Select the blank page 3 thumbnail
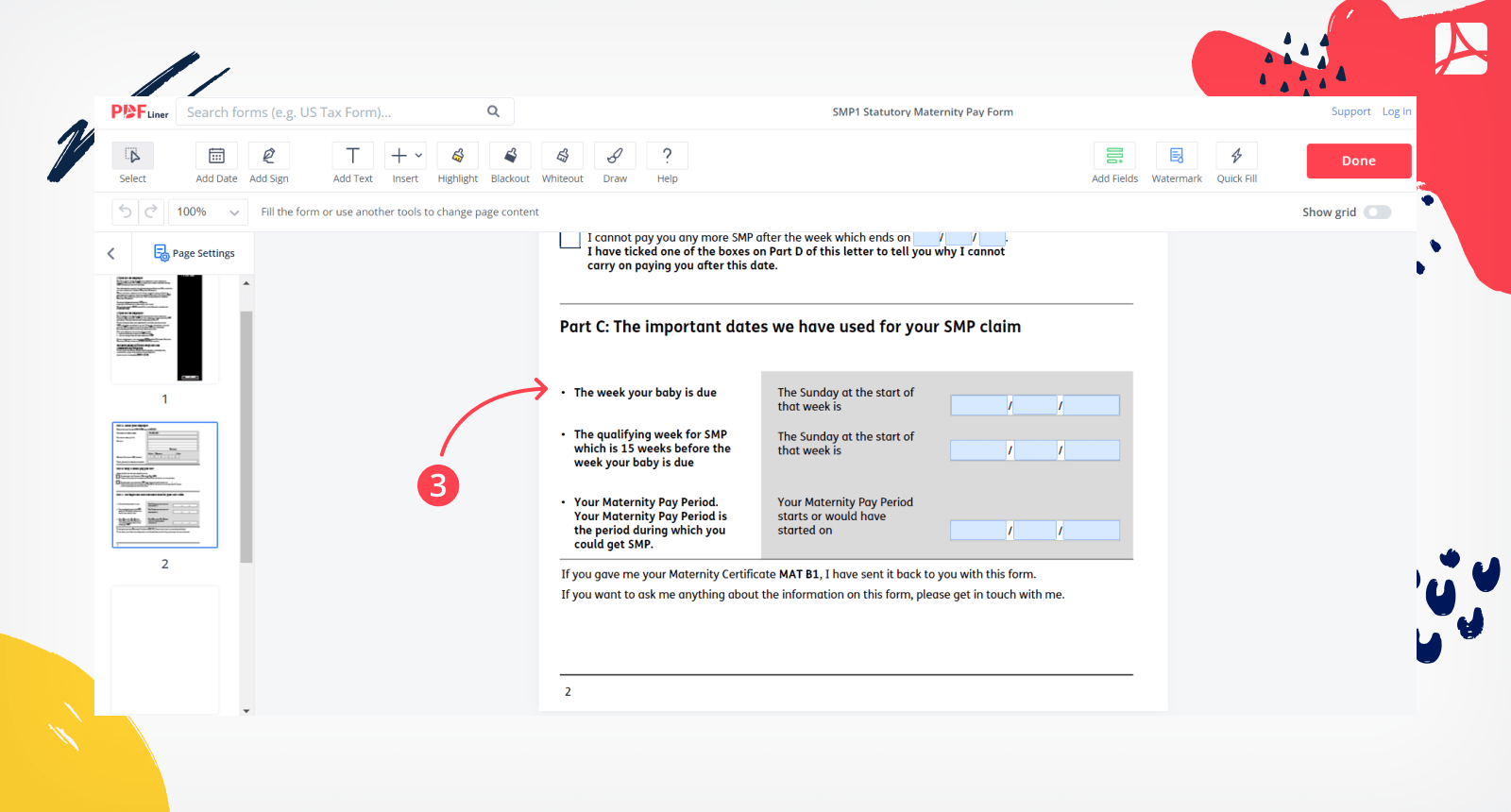The height and width of the screenshot is (812, 1511). (x=164, y=650)
